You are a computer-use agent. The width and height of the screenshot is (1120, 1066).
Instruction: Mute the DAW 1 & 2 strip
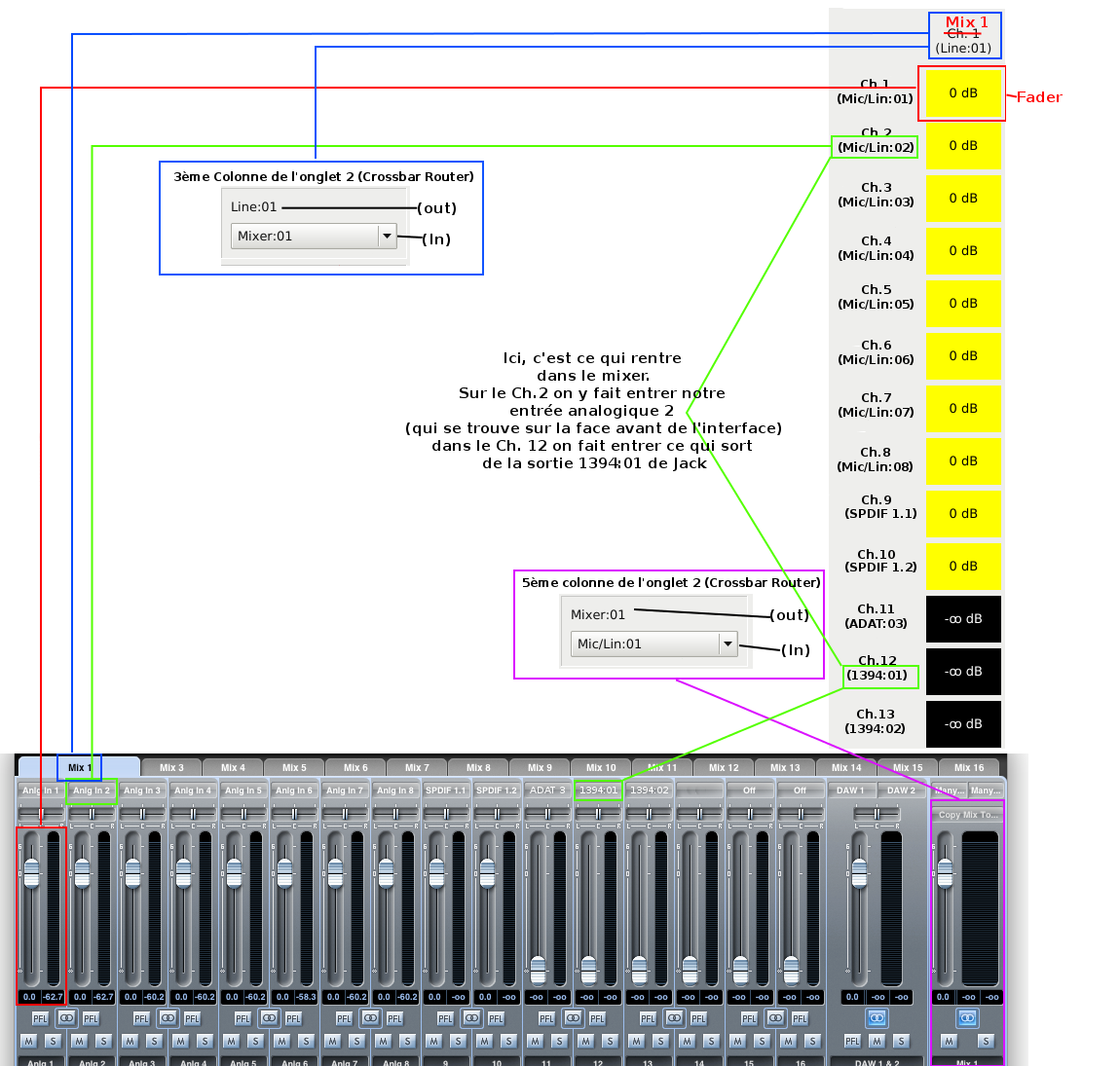pos(877,1041)
